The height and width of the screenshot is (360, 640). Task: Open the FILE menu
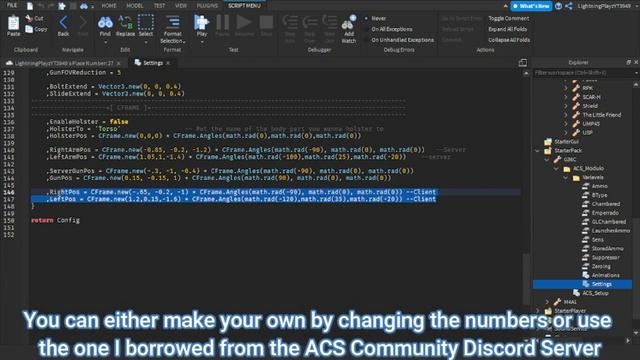coord(12,5)
